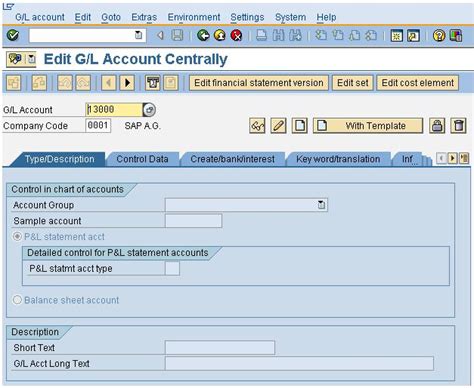The width and height of the screenshot is (474, 388).
Task: Click the Sample account field
Action: point(193,221)
